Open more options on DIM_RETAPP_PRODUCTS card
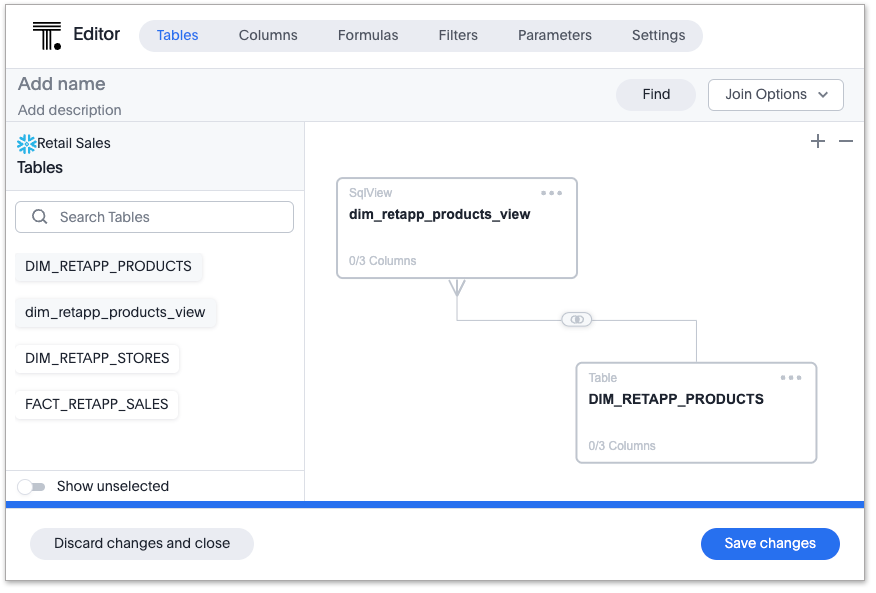This screenshot has width=876, height=593. point(791,378)
